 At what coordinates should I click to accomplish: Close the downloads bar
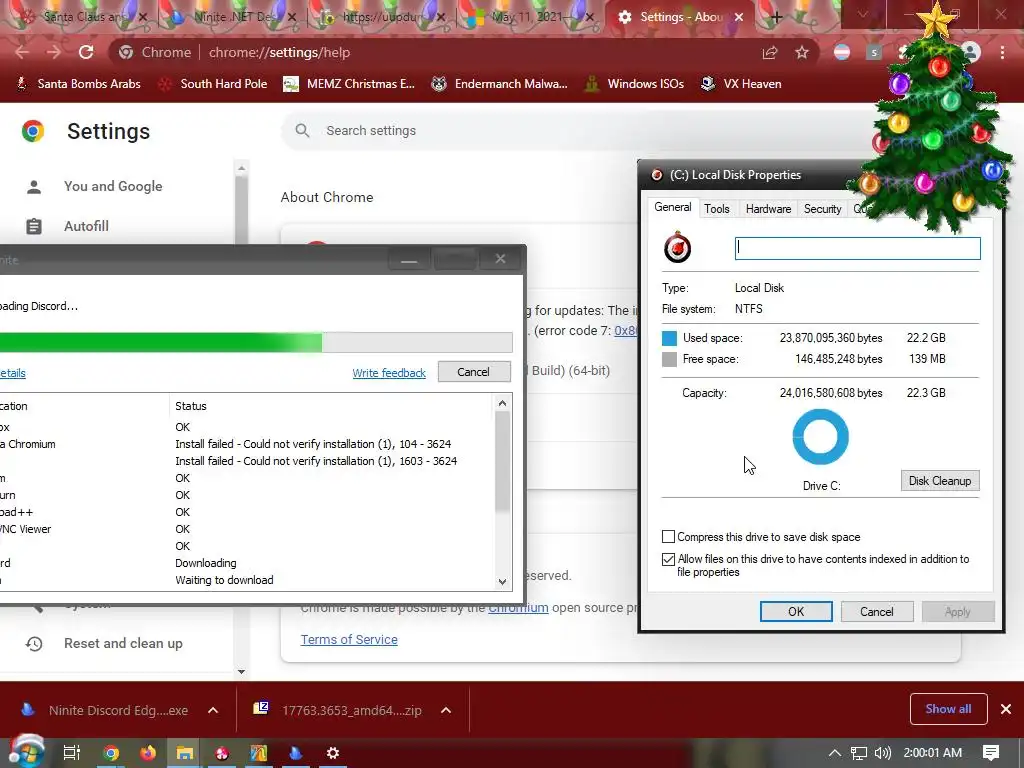[1006, 709]
